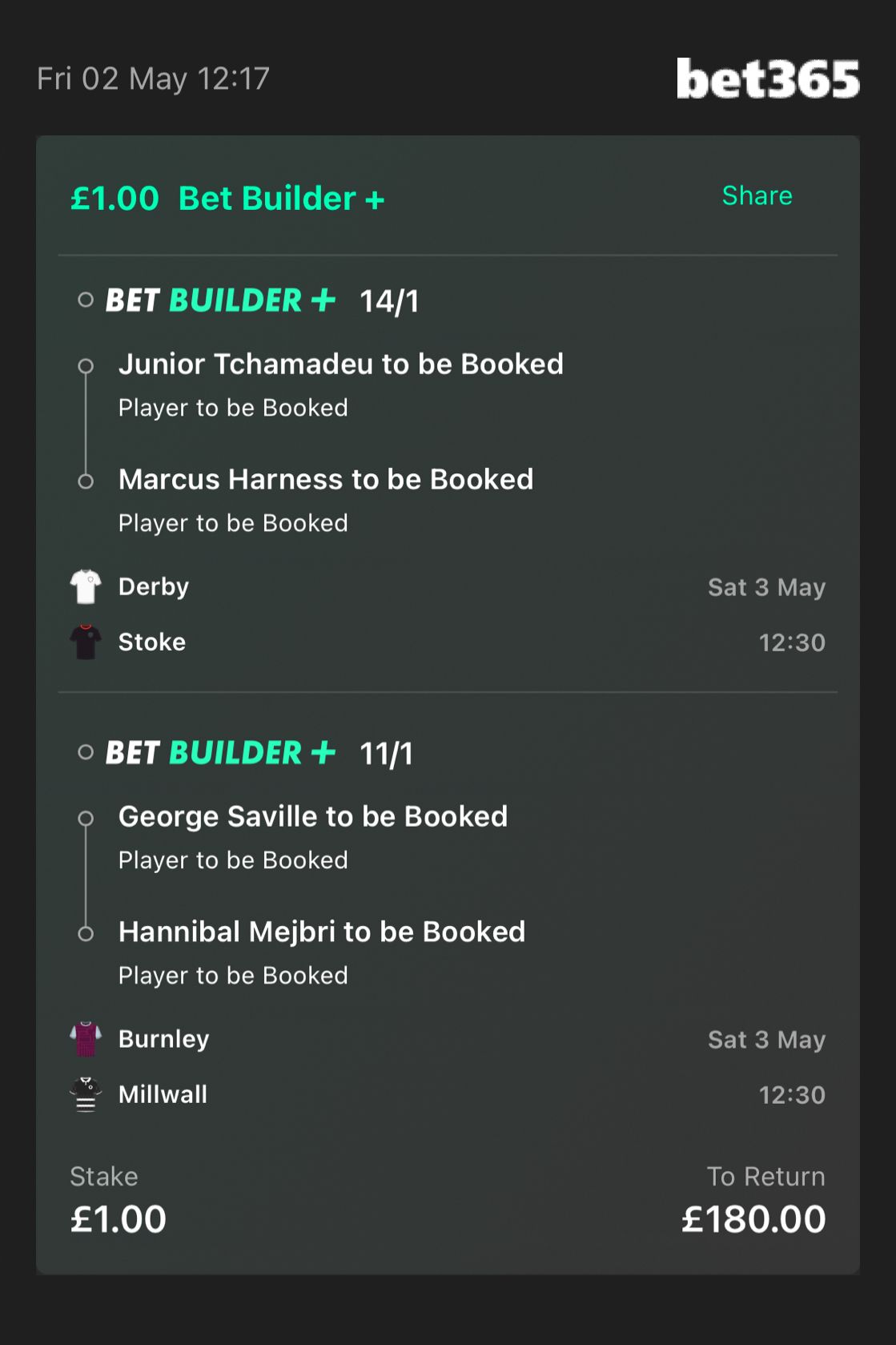The image size is (896, 1345).
Task: Tap the £180.00 To Return amount
Action: 753,1219
